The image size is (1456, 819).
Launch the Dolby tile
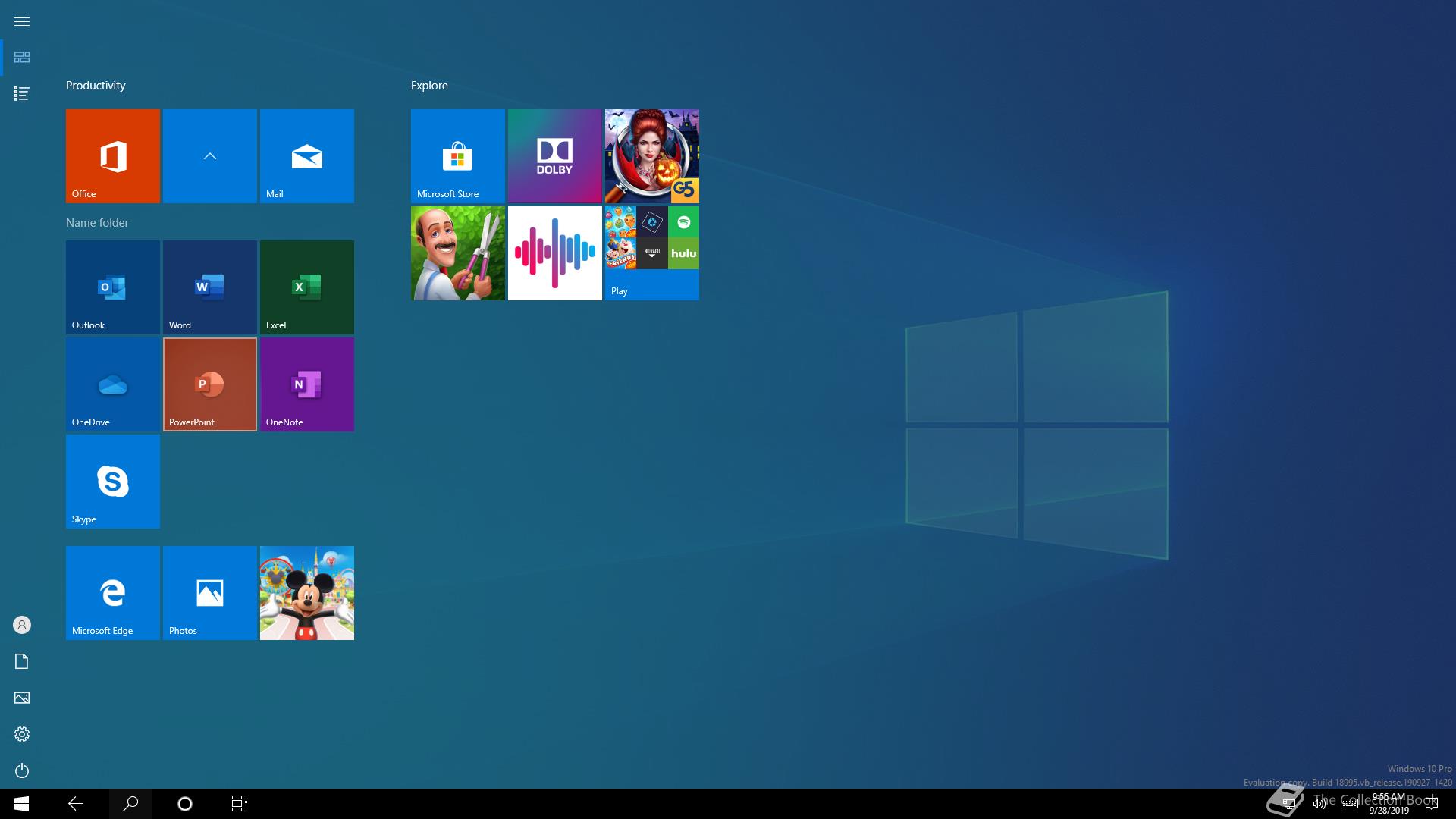click(x=555, y=156)
